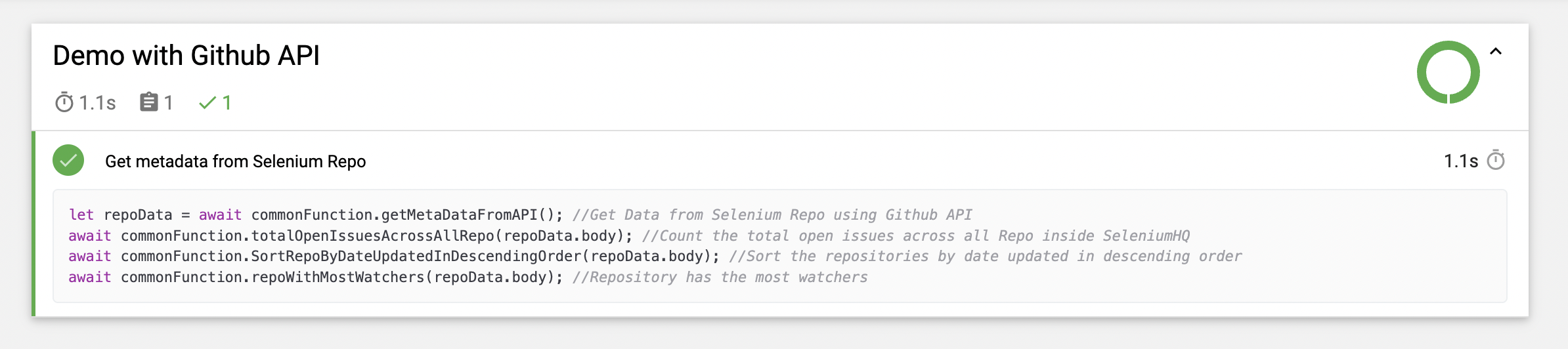The width and height of the screenshot is (1568, 349).
Task: Toggle the "Get metadata from Selenium Repo" test
Action: tap(235, 161)
